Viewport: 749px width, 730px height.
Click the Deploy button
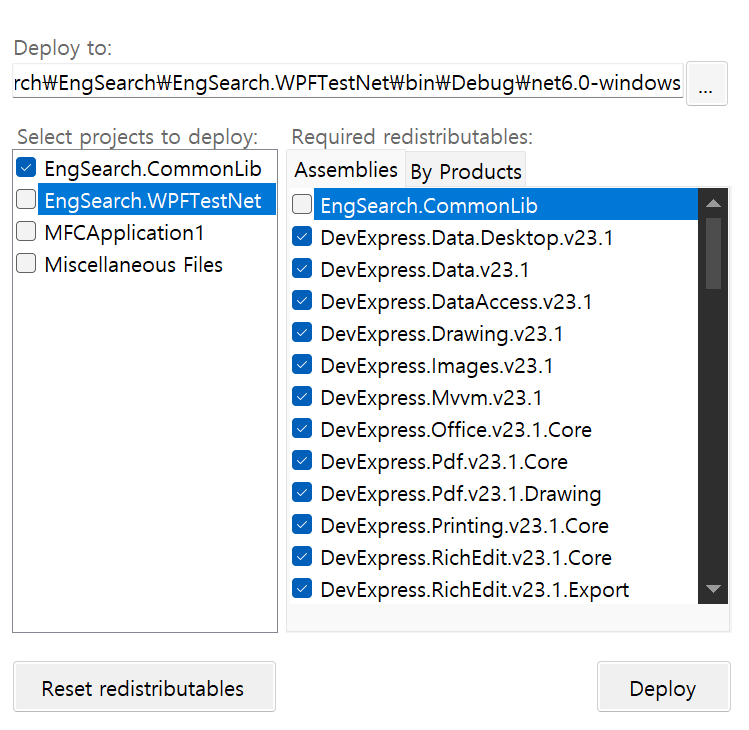click(663, 687)
